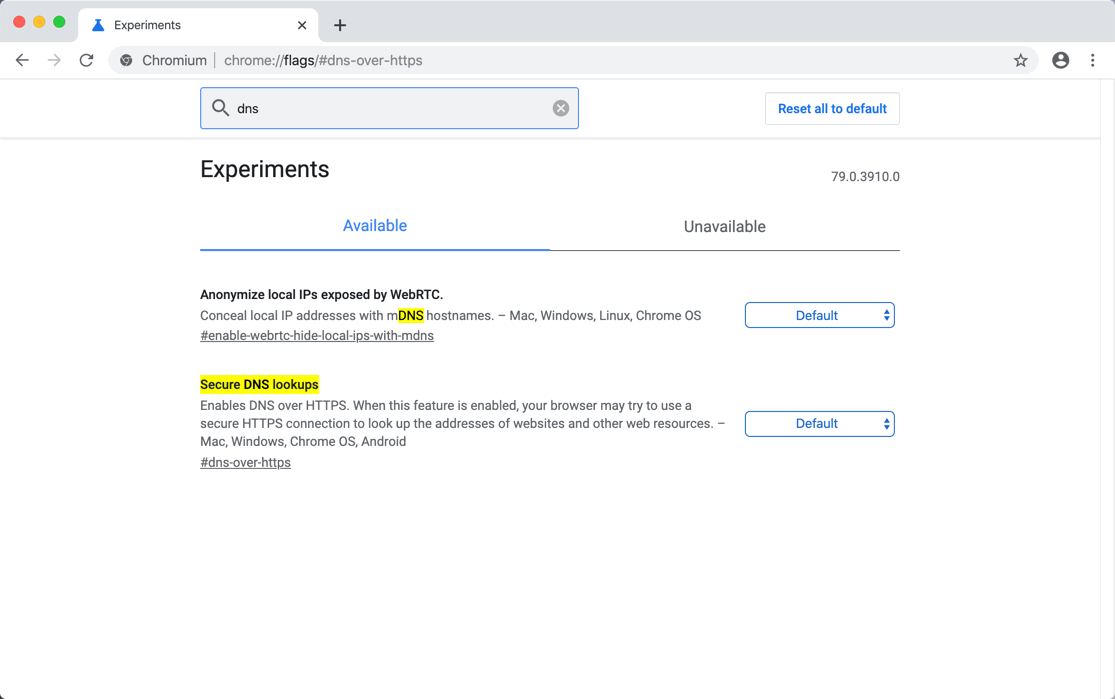Click the back navigation arrow

[x=22, y=60]
